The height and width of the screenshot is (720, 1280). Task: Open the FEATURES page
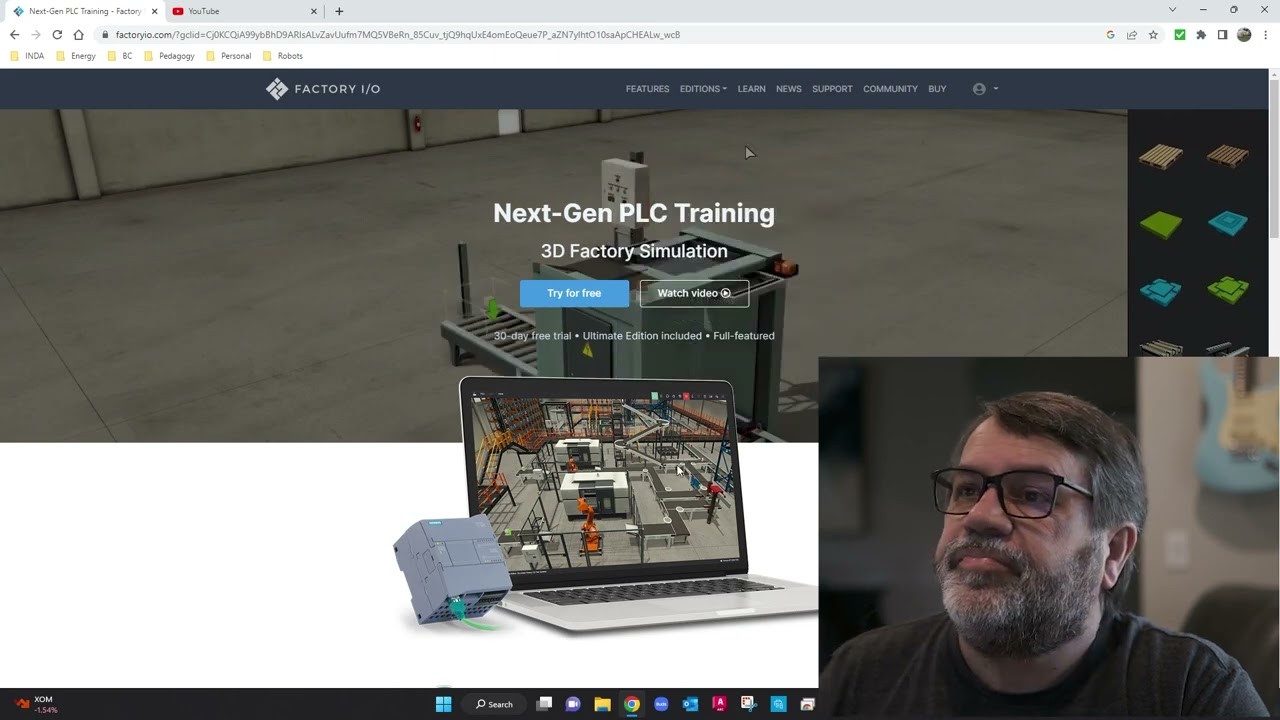[x=647, y=89]
